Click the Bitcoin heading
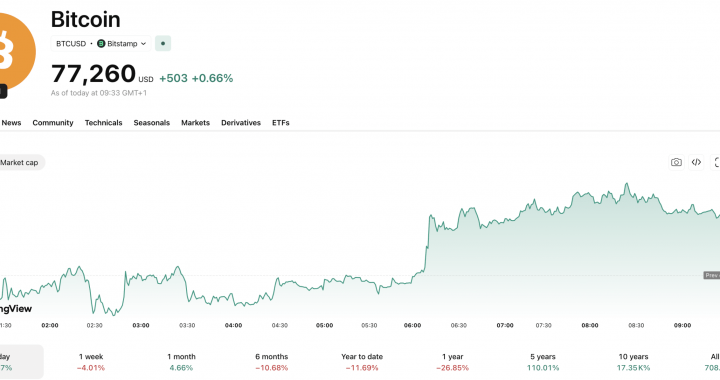 (x=85, y=20)
